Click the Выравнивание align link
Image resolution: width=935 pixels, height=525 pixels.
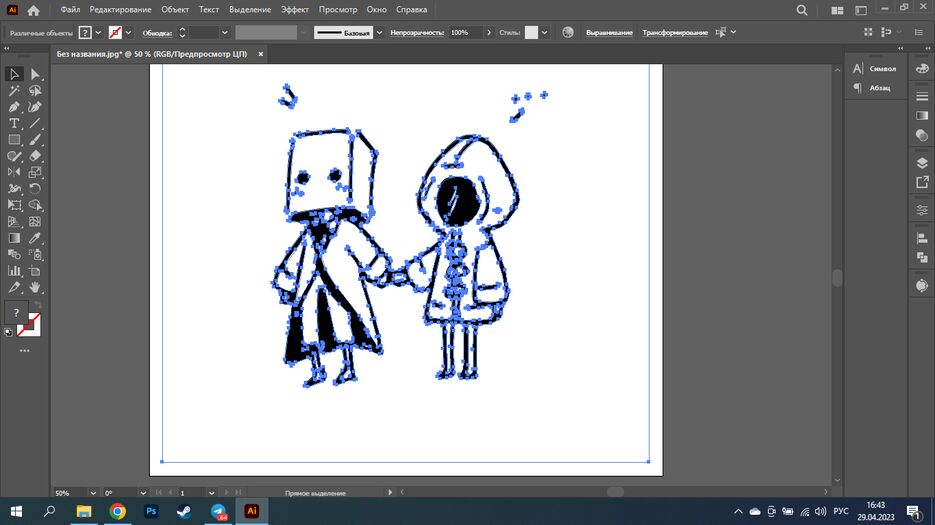click(x=609, y=33)
